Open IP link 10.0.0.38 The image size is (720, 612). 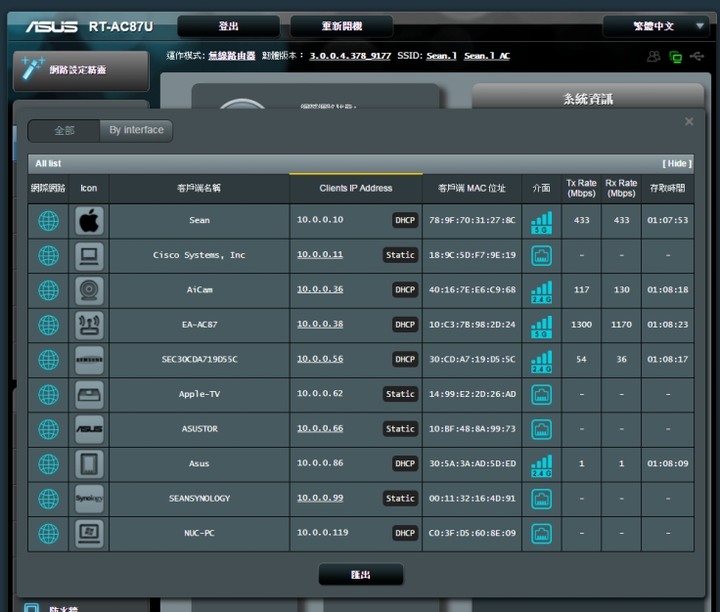pos(320,324)
